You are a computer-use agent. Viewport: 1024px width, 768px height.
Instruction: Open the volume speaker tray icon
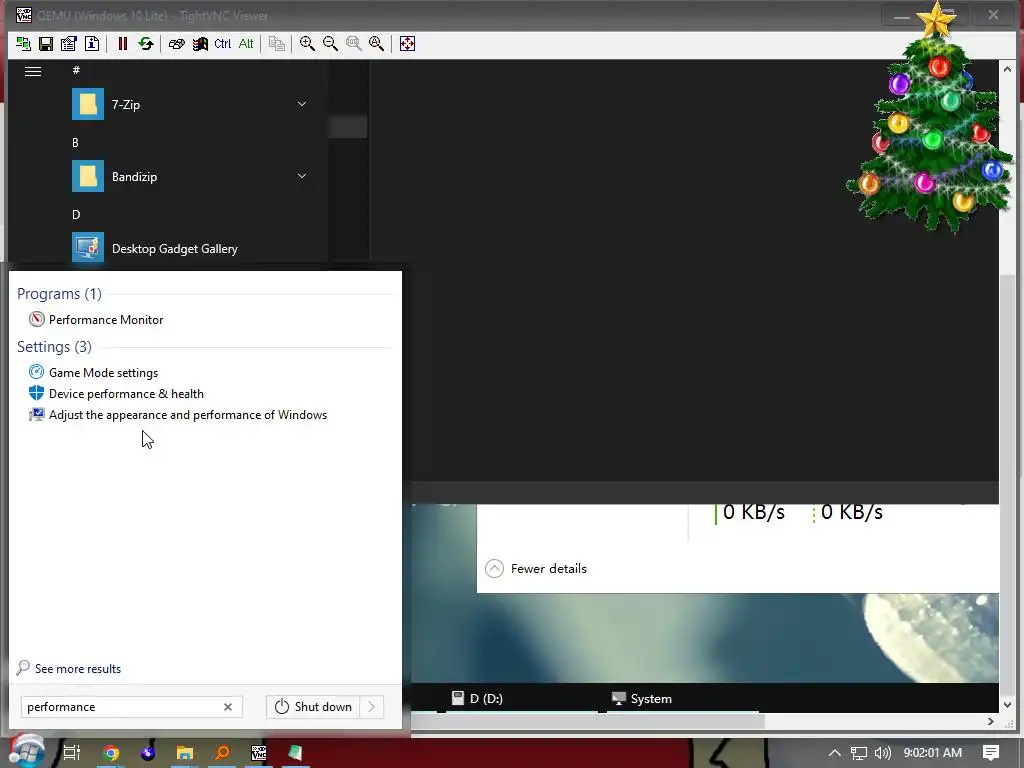[x=882, y=753]
